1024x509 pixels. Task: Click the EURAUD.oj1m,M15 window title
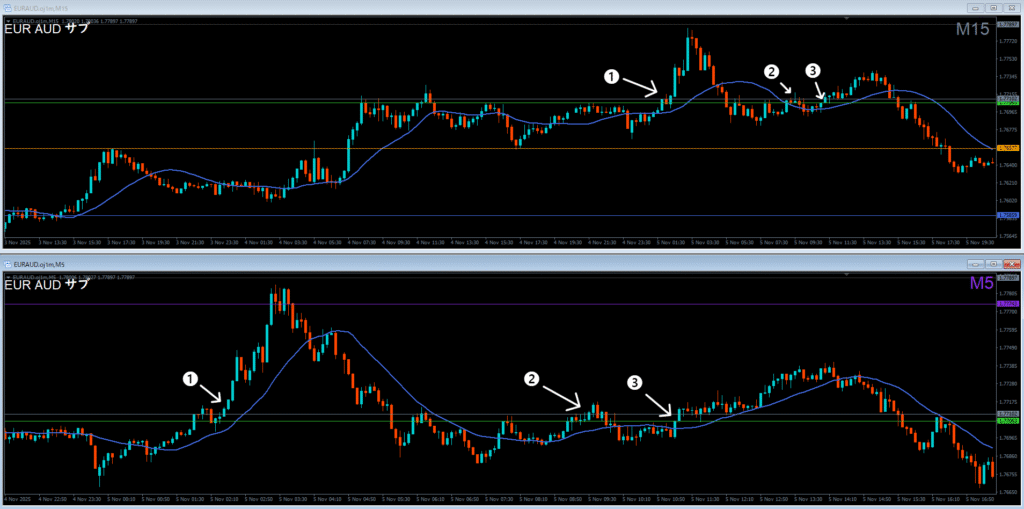click(x=39, y=8)
